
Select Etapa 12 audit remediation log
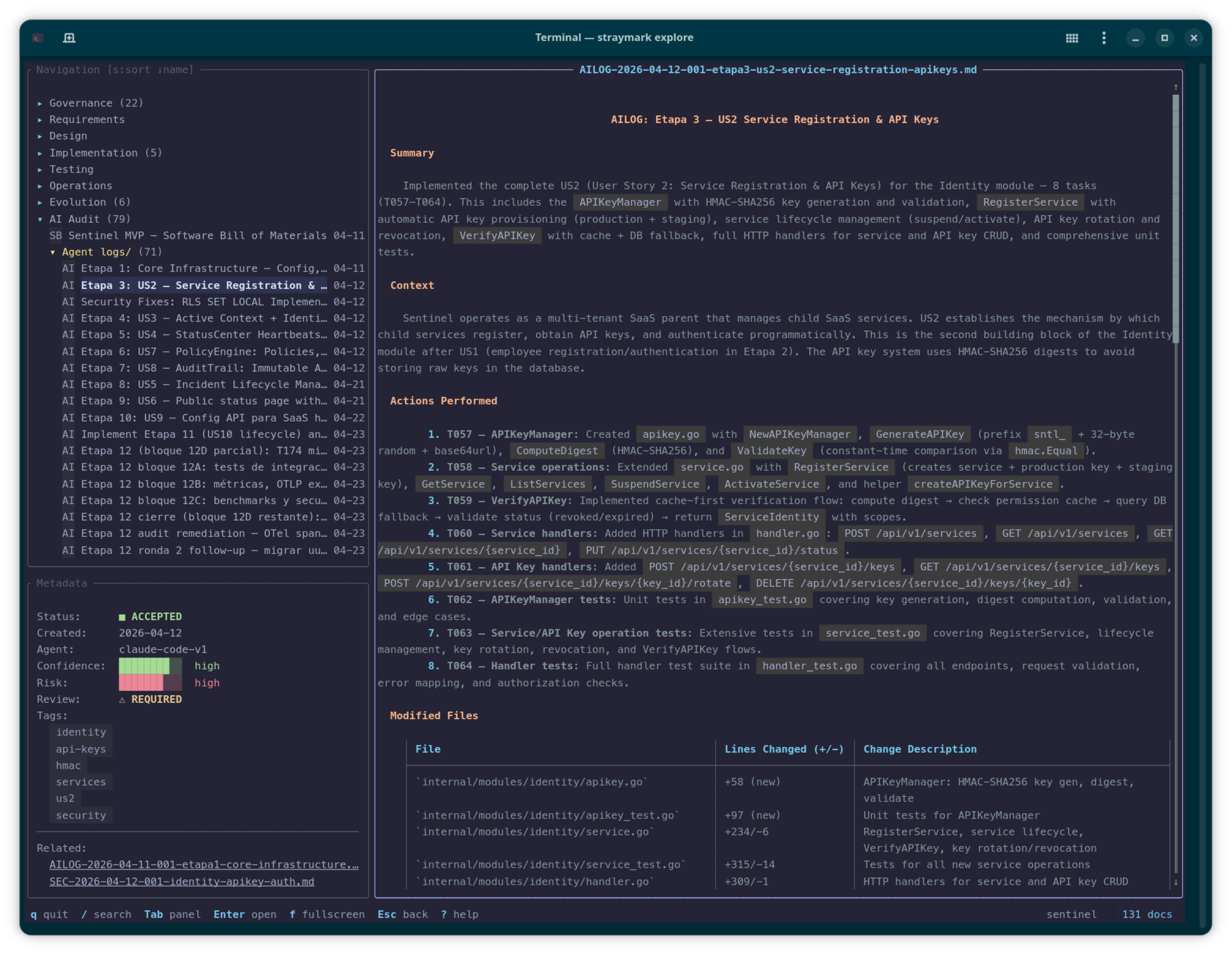[213, 533]
